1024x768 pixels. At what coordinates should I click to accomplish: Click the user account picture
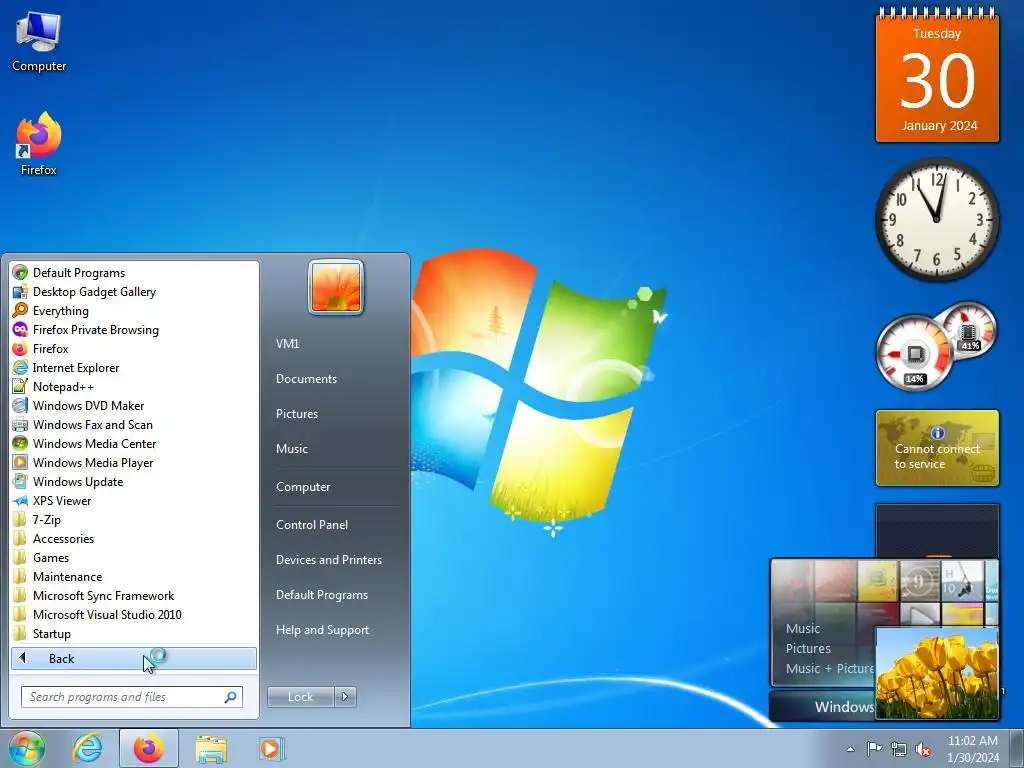[x=336, y=287]
